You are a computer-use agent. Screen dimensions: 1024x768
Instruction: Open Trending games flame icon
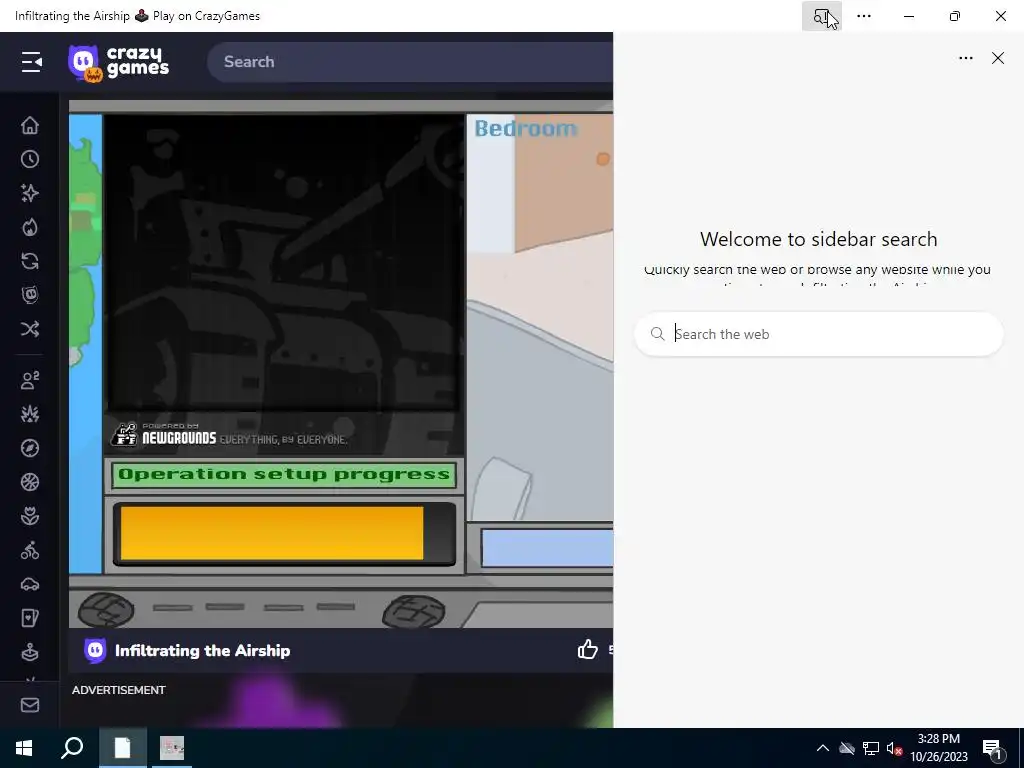click(x=29, y=227)
